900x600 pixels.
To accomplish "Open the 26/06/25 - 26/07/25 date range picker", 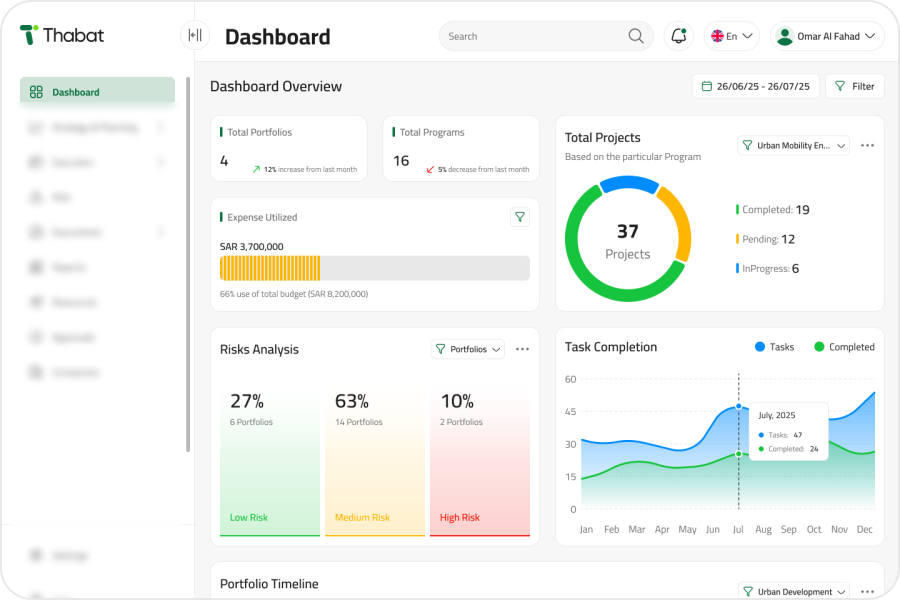I will click(x=755, y=86).
